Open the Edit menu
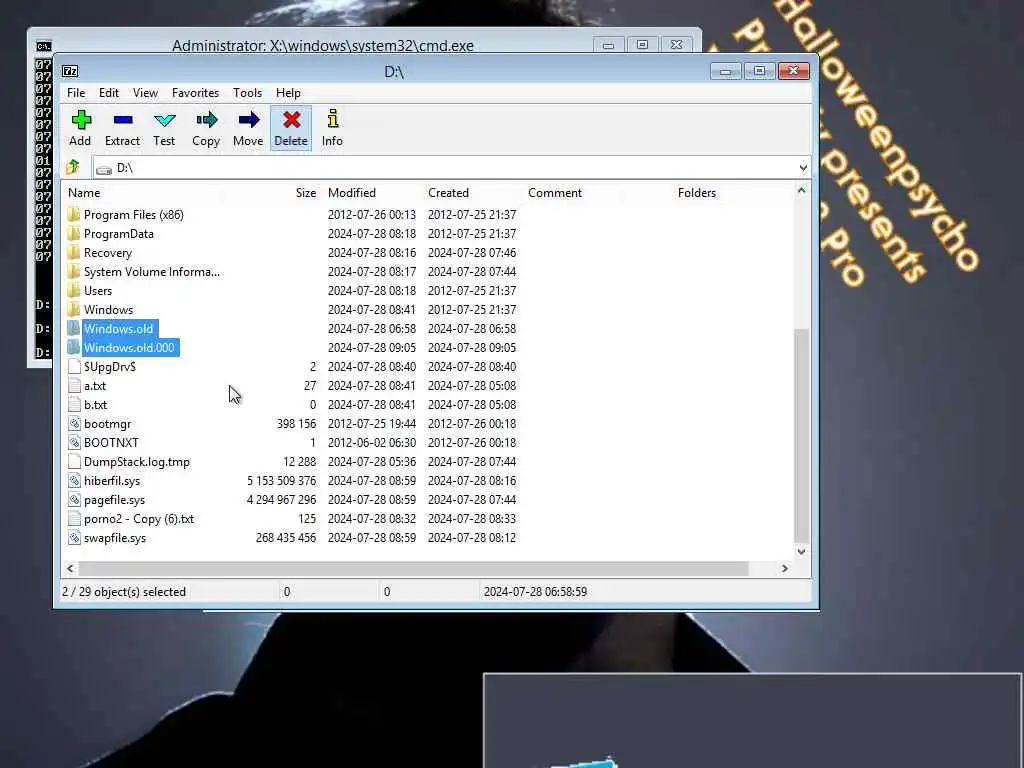 (x=108, y=93)
